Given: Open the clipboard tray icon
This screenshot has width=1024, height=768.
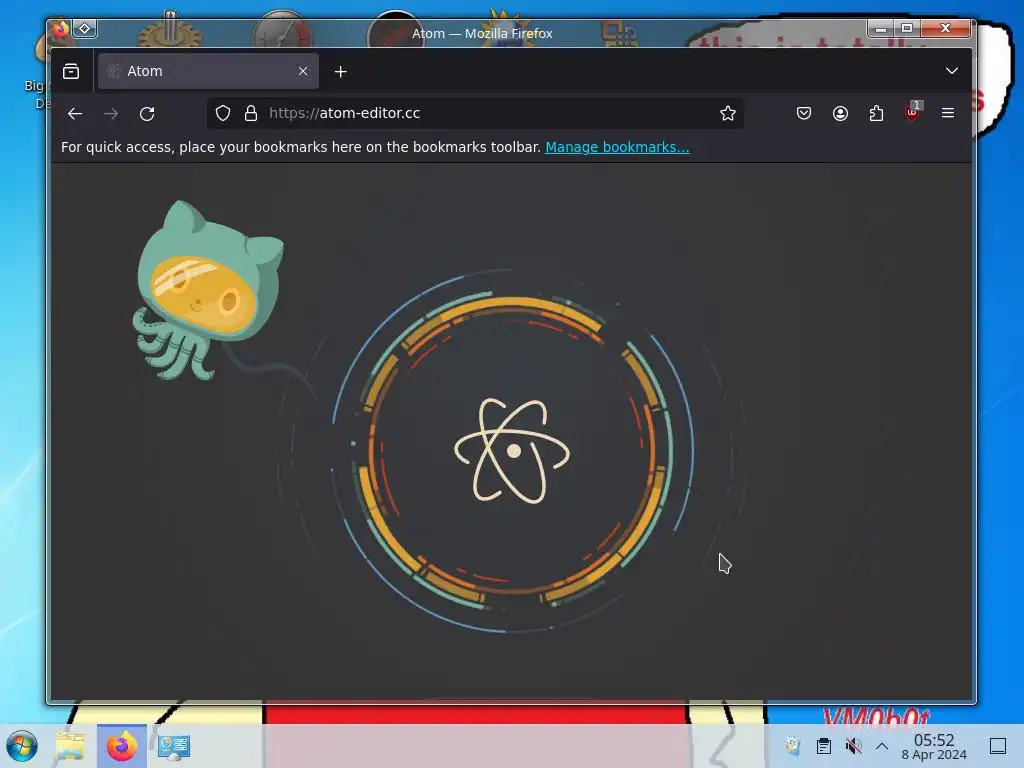Looking at the screenshot, I should pyautogui.click(x=824, y=746).
